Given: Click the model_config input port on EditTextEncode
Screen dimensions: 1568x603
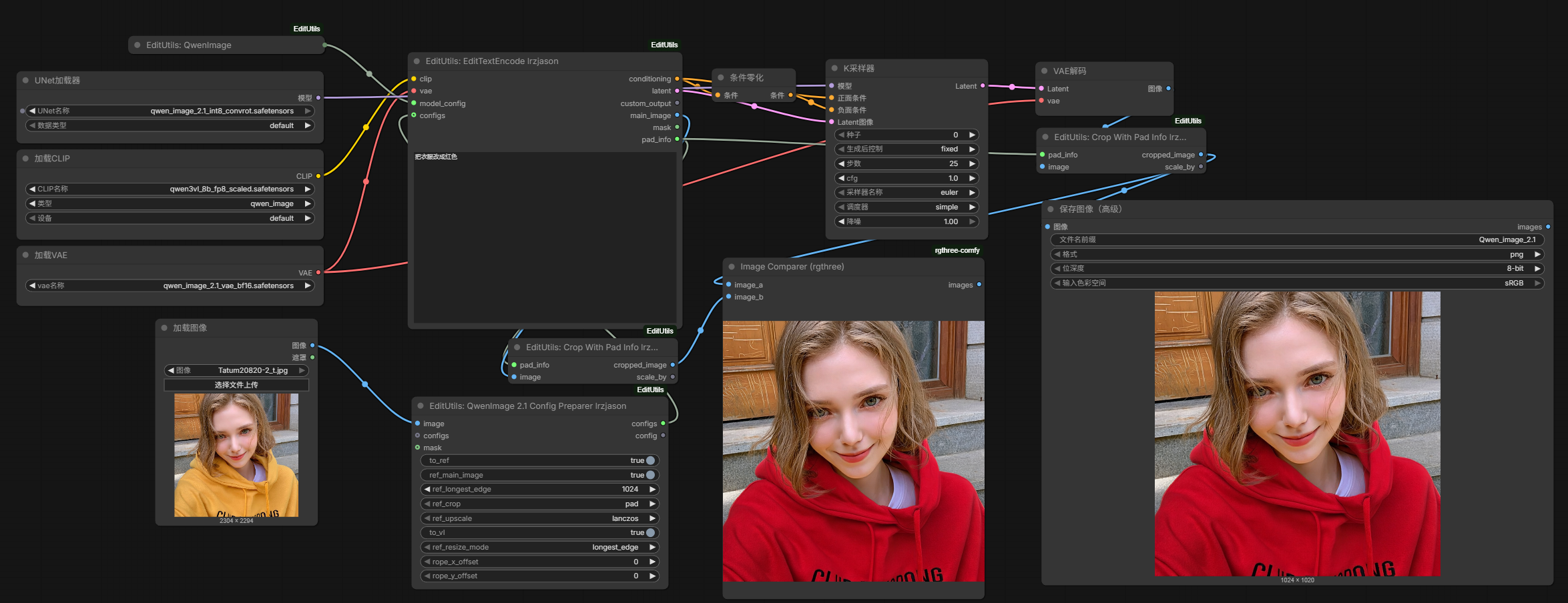Looking at the screenshot, I should [414, 103].
